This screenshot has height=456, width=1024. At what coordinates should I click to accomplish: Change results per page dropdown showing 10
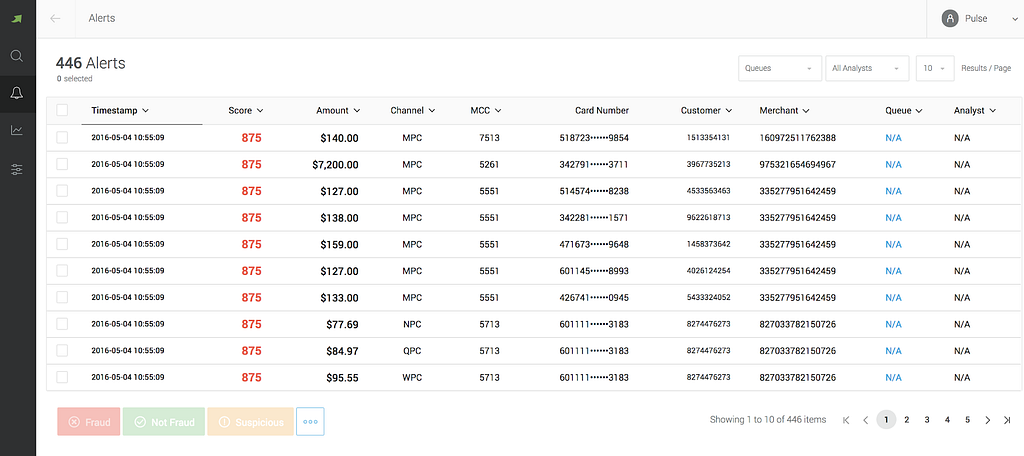[x=935, y=68]
